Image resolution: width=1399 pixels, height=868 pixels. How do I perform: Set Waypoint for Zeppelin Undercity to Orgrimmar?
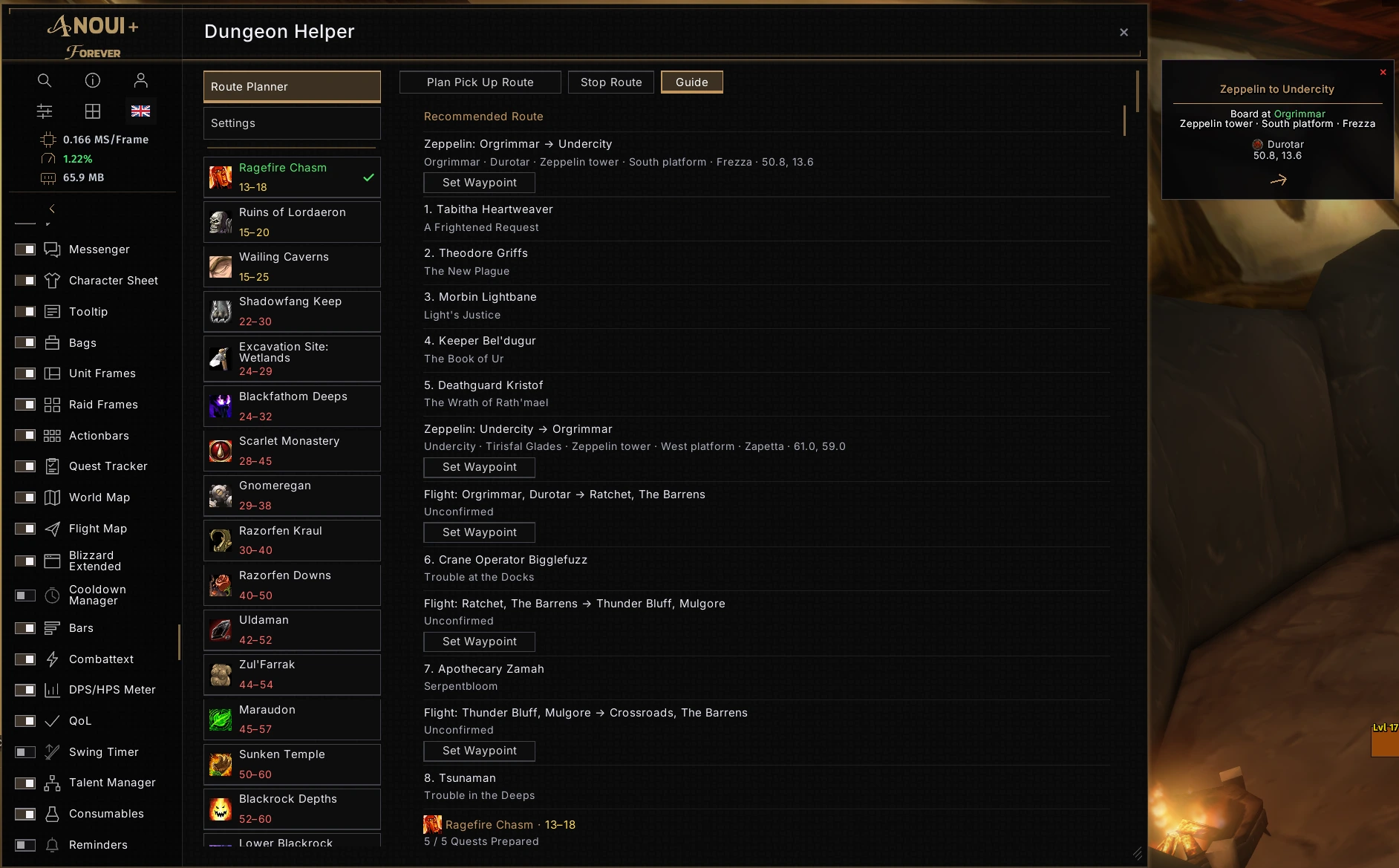pos(479,467)
